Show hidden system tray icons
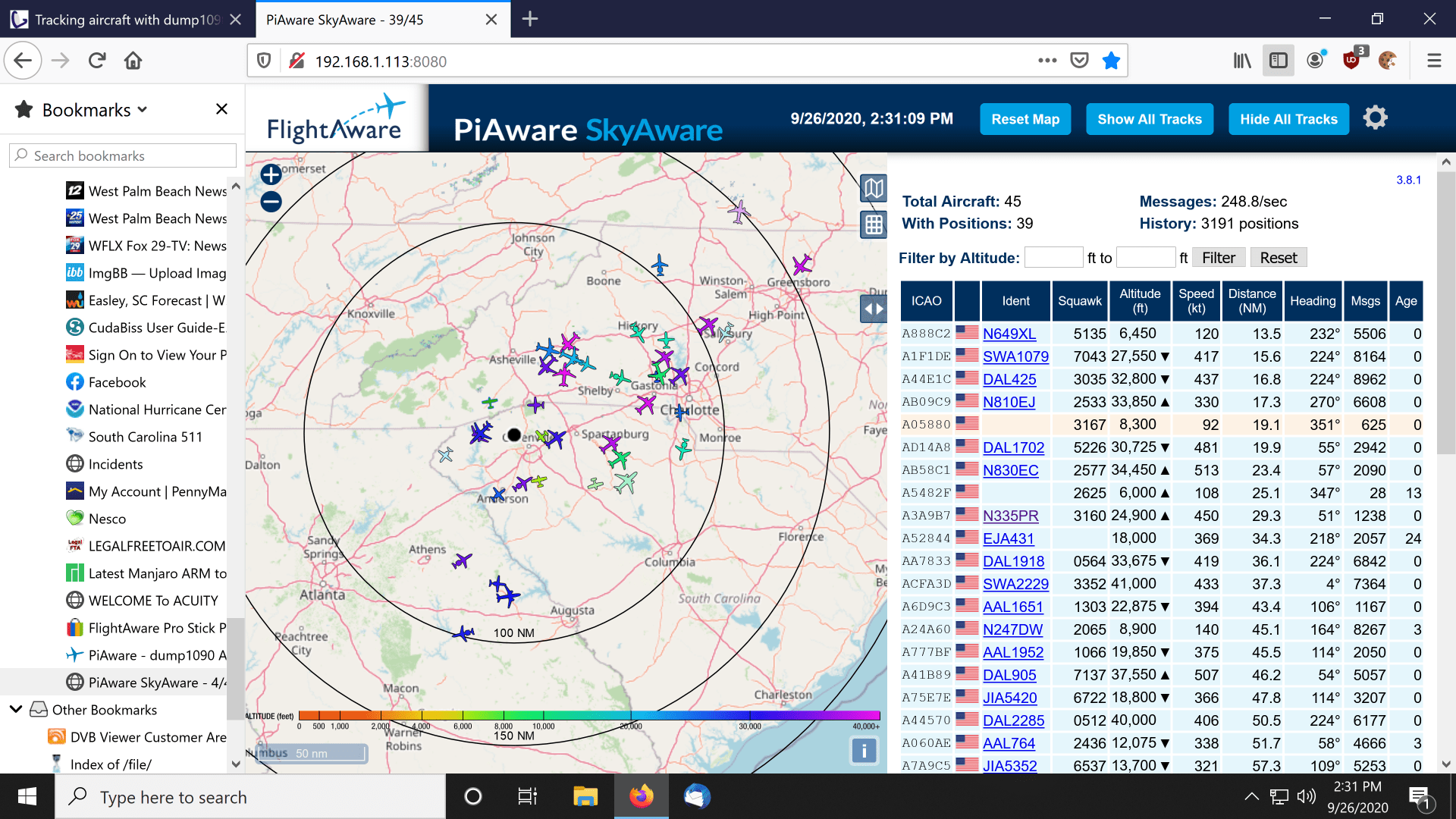 [x=1251, y=796]
